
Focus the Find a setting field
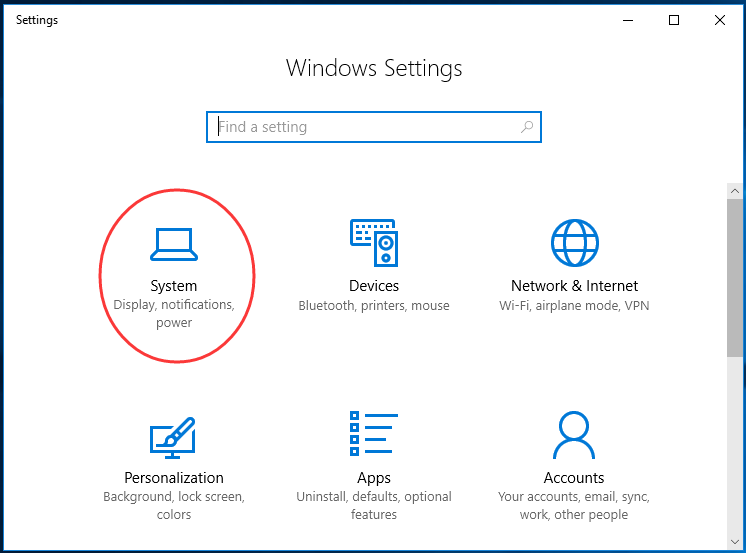point(374,127)
